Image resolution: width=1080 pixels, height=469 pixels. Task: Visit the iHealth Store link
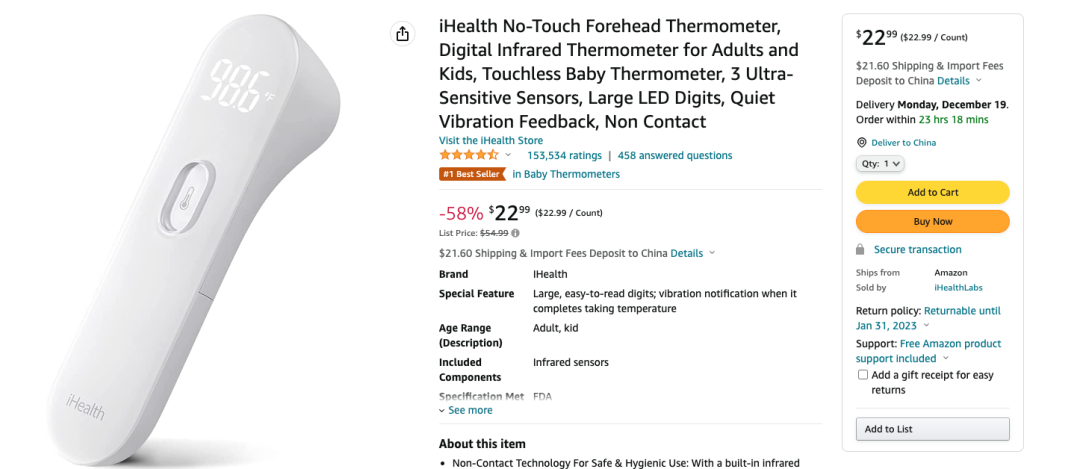pos(490,140)
